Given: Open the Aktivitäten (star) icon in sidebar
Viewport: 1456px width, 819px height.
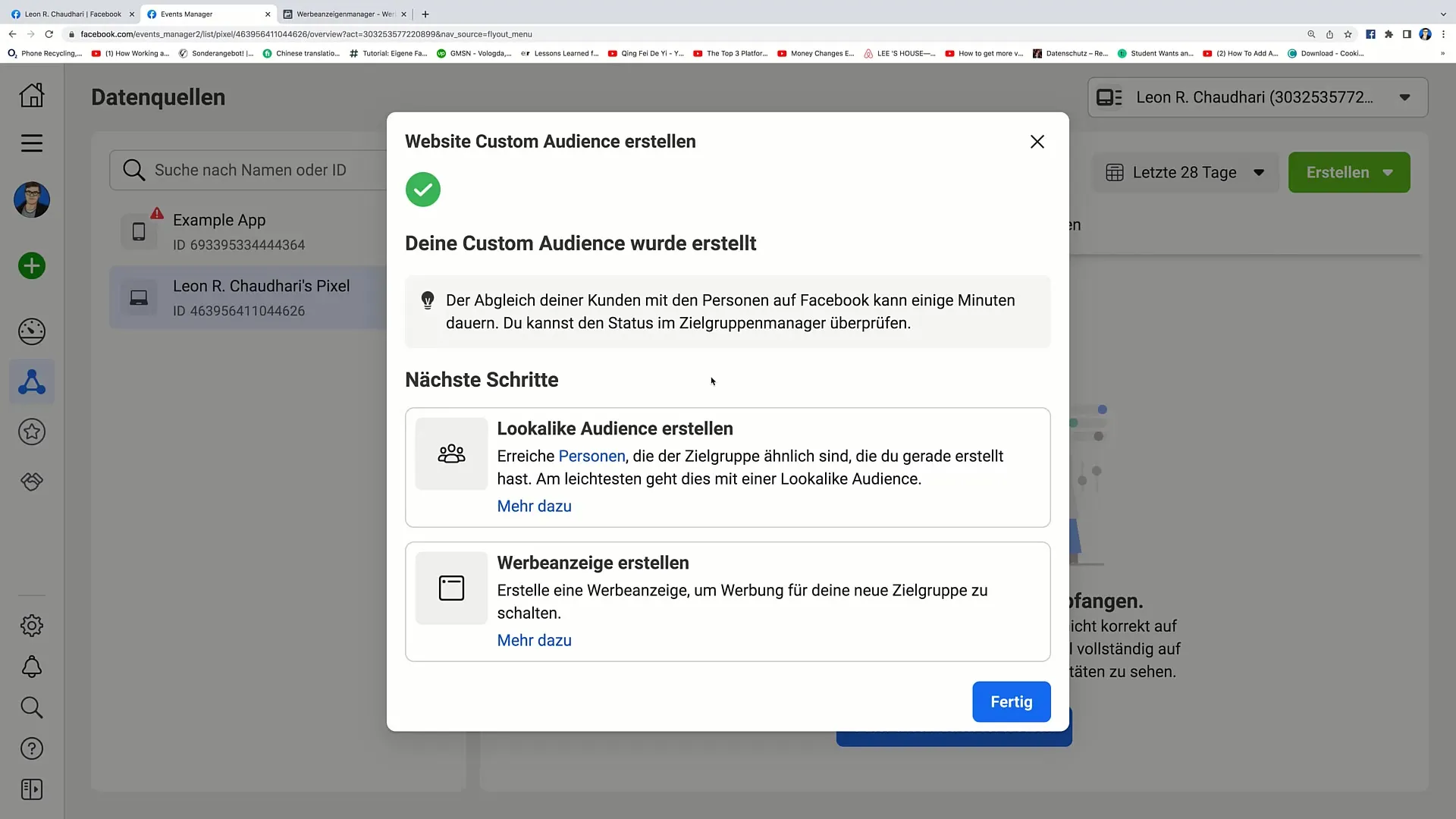Looking at the screenshot, I should pos(32,432).
